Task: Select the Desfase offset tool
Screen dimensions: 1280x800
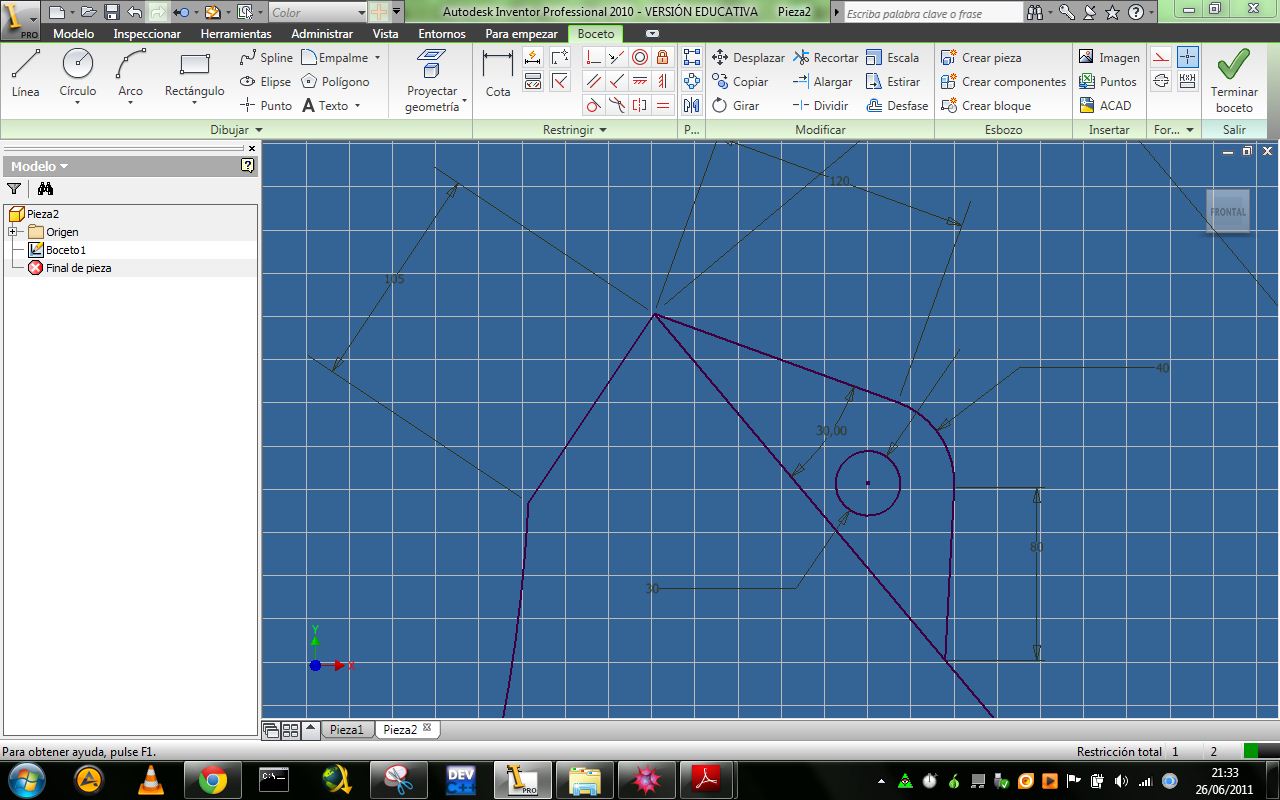Action: (x=897, y=106)
